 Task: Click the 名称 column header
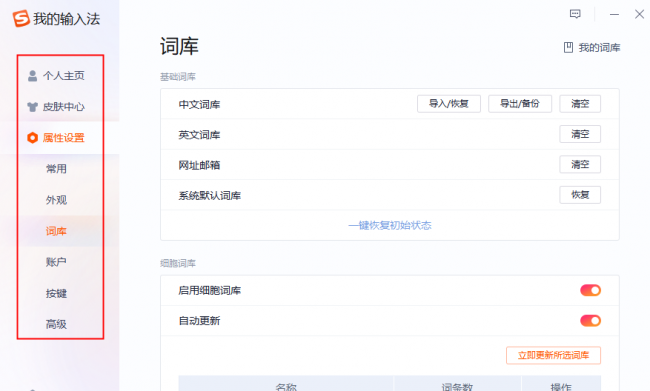pyautogui.click(x=286, y=386)
